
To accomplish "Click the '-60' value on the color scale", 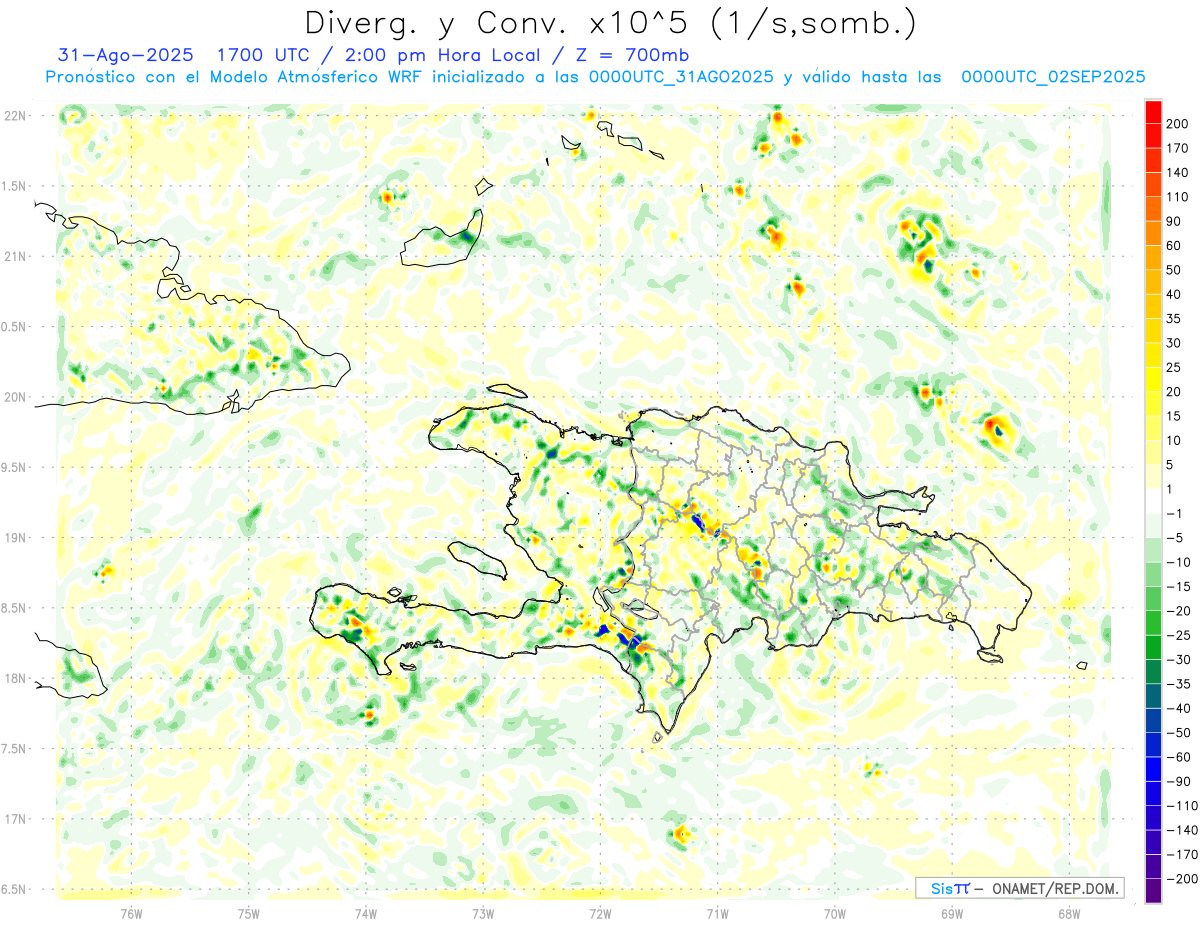I will pos(1178,756).
